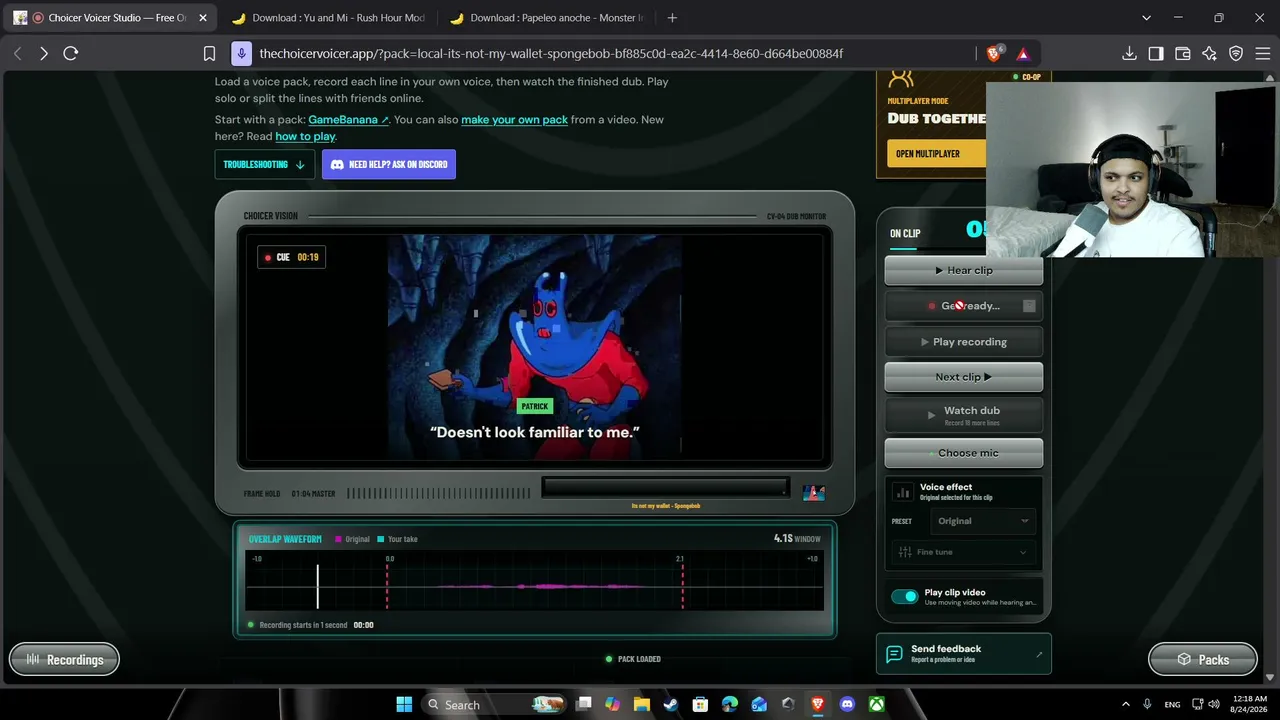Open the clock showing 12:18 AM
Image resolution: width=1280 pixels, height=720 pixels.
[x=1250, y=704]
